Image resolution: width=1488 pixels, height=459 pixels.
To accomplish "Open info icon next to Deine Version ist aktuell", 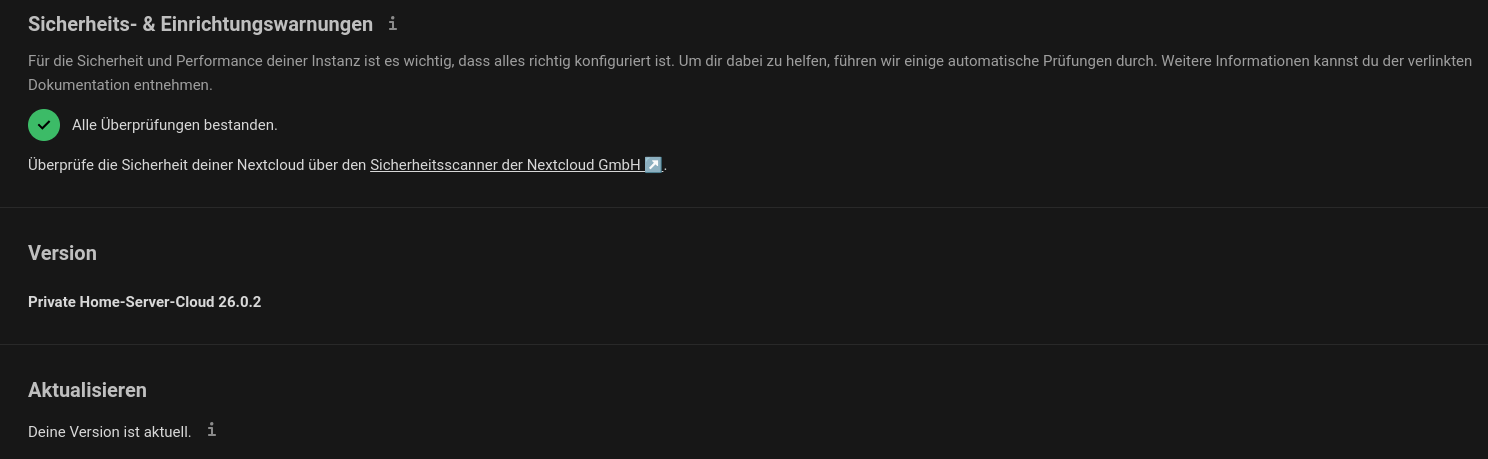I will point(211,430).
